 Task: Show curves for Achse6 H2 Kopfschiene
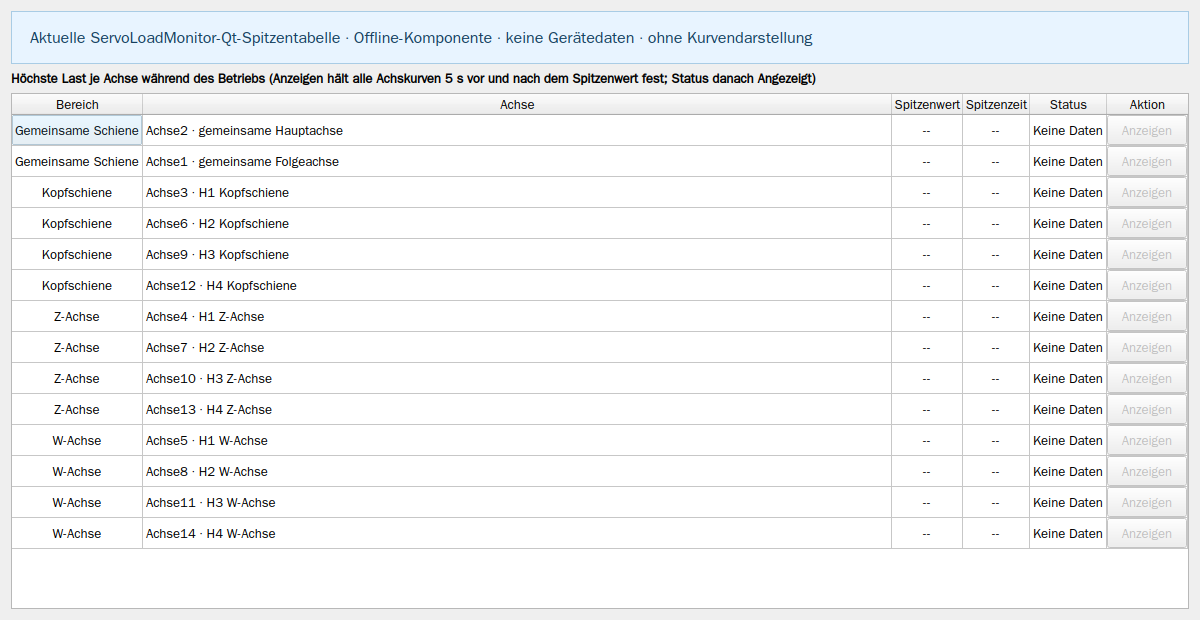[1147, 224]
